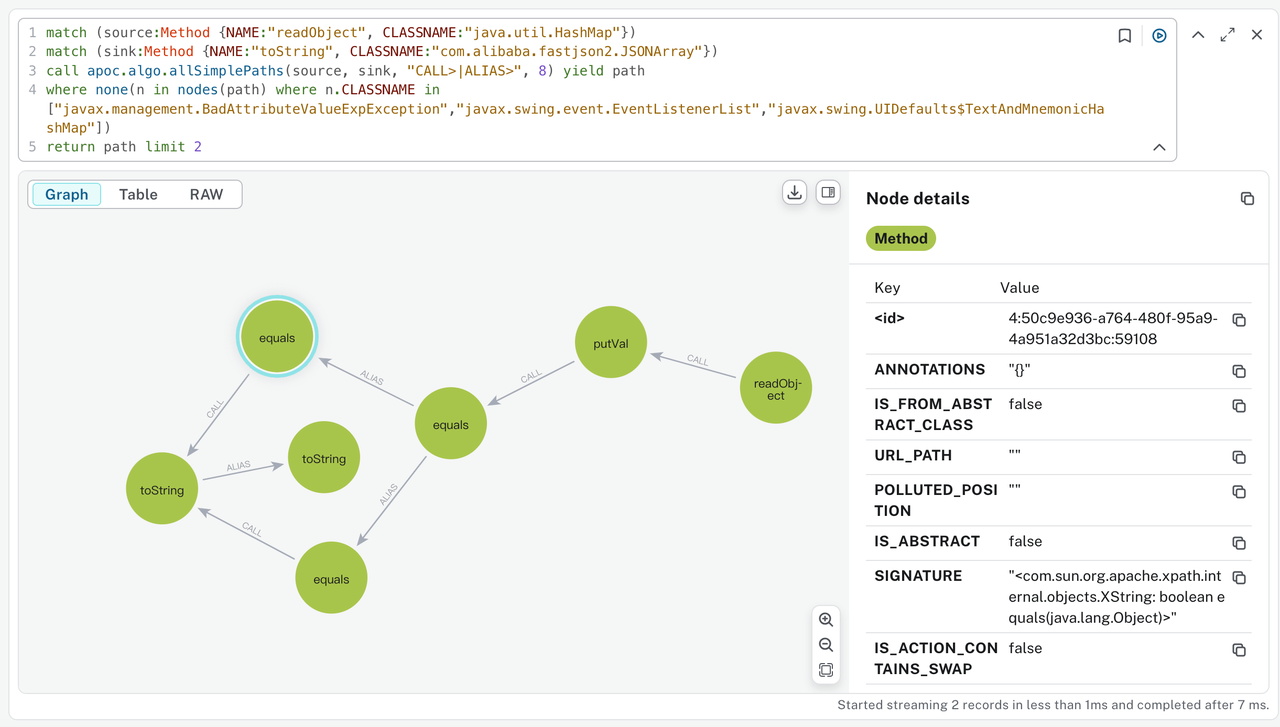This screenshot has width=1280, height=727.
Task: Toggle the node details side panel icon
Action: click(x=828, y=193)
